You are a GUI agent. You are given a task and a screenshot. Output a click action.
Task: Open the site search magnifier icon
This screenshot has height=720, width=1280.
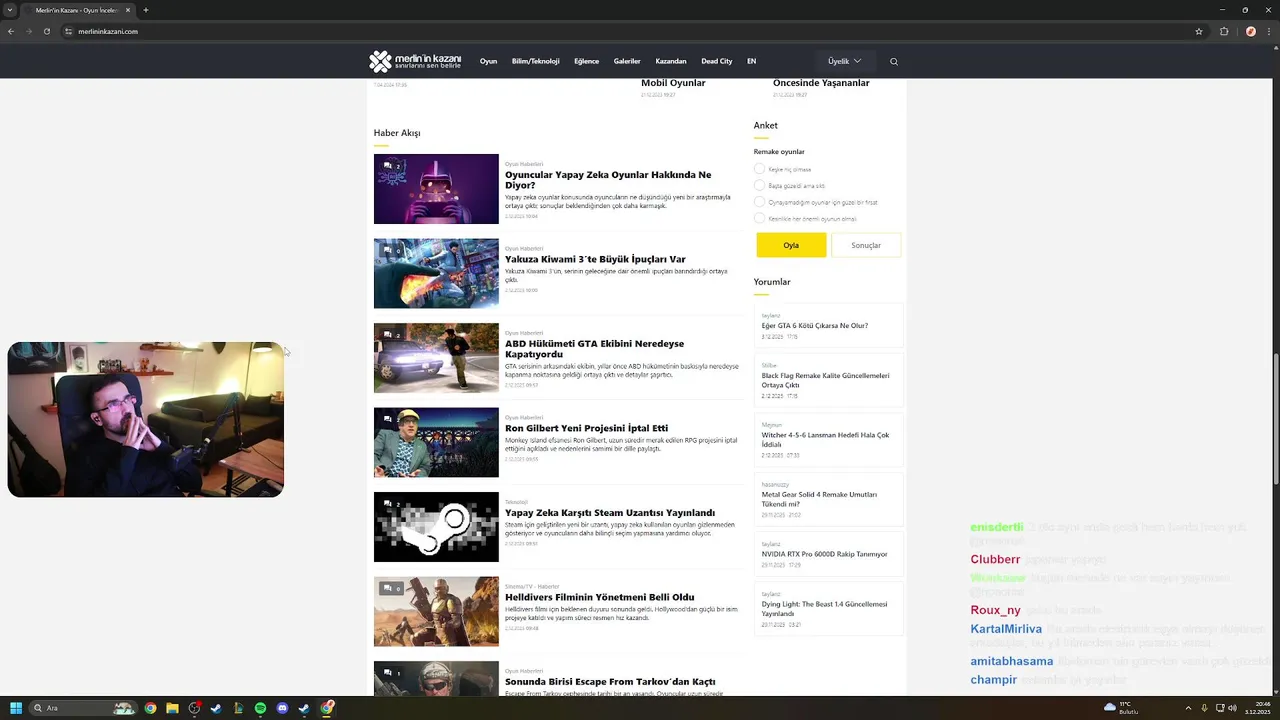(x=894, y=62)
